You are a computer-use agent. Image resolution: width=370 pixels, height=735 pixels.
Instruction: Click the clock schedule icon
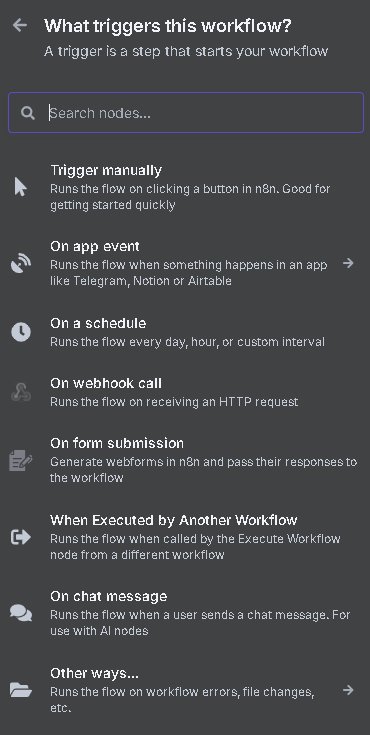pyautogui.click(x=21, y=332)
